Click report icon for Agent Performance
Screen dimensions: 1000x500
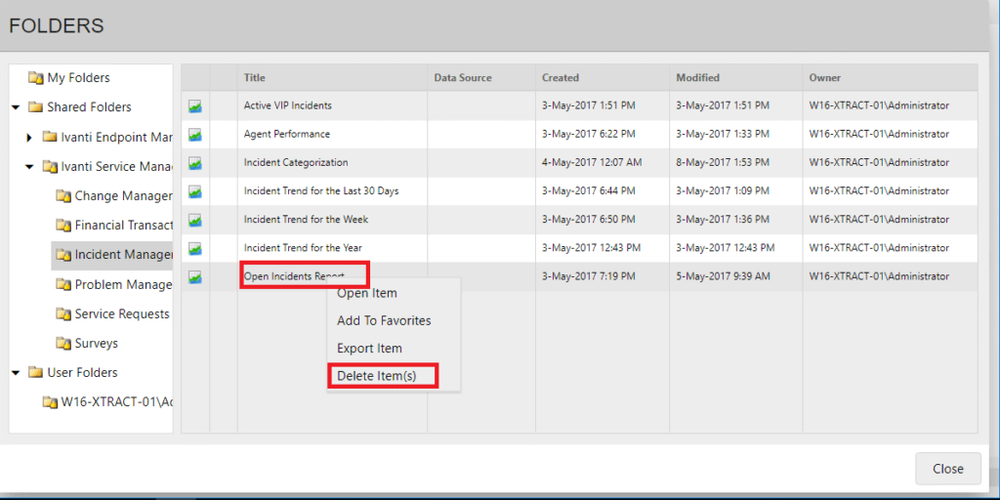coord(195,135)
